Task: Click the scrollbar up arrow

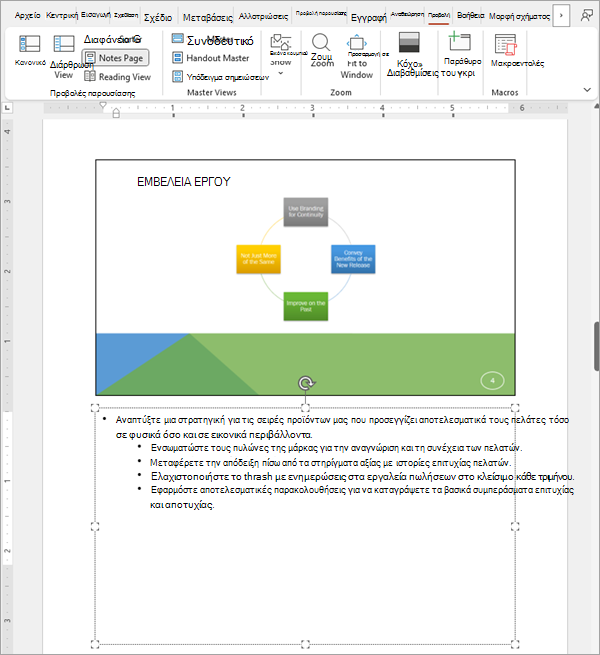Action: coord(597,107)
